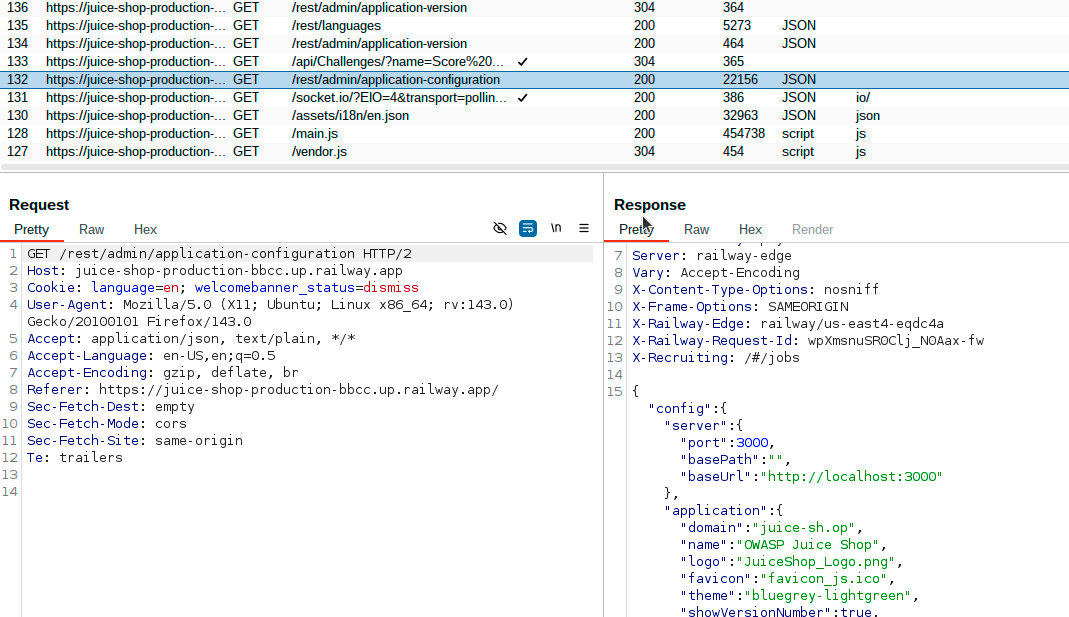Click the checkmark icon on the socket.io row

pyautogui.click(x=522, y=97)
